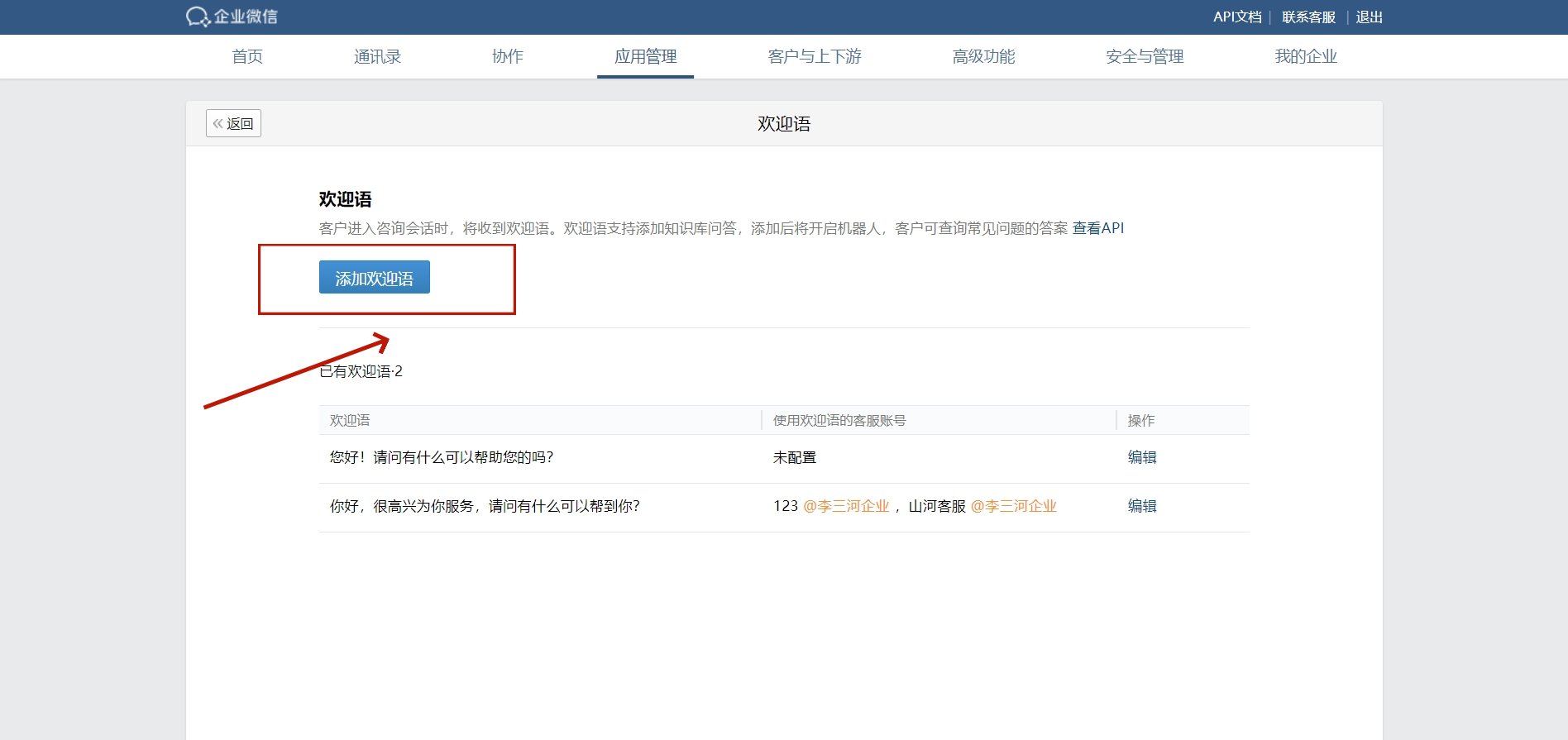Click the 使用欢迎语的客服账号 column header
Image resolution: width=1568 pixels, height=740 pixels.
point(839,420)
